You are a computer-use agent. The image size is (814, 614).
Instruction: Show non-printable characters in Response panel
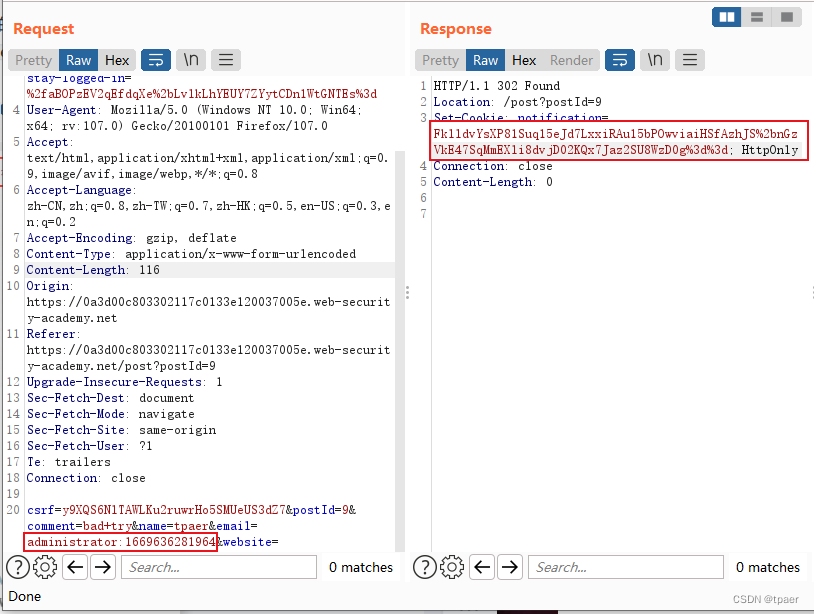point(655,60)
